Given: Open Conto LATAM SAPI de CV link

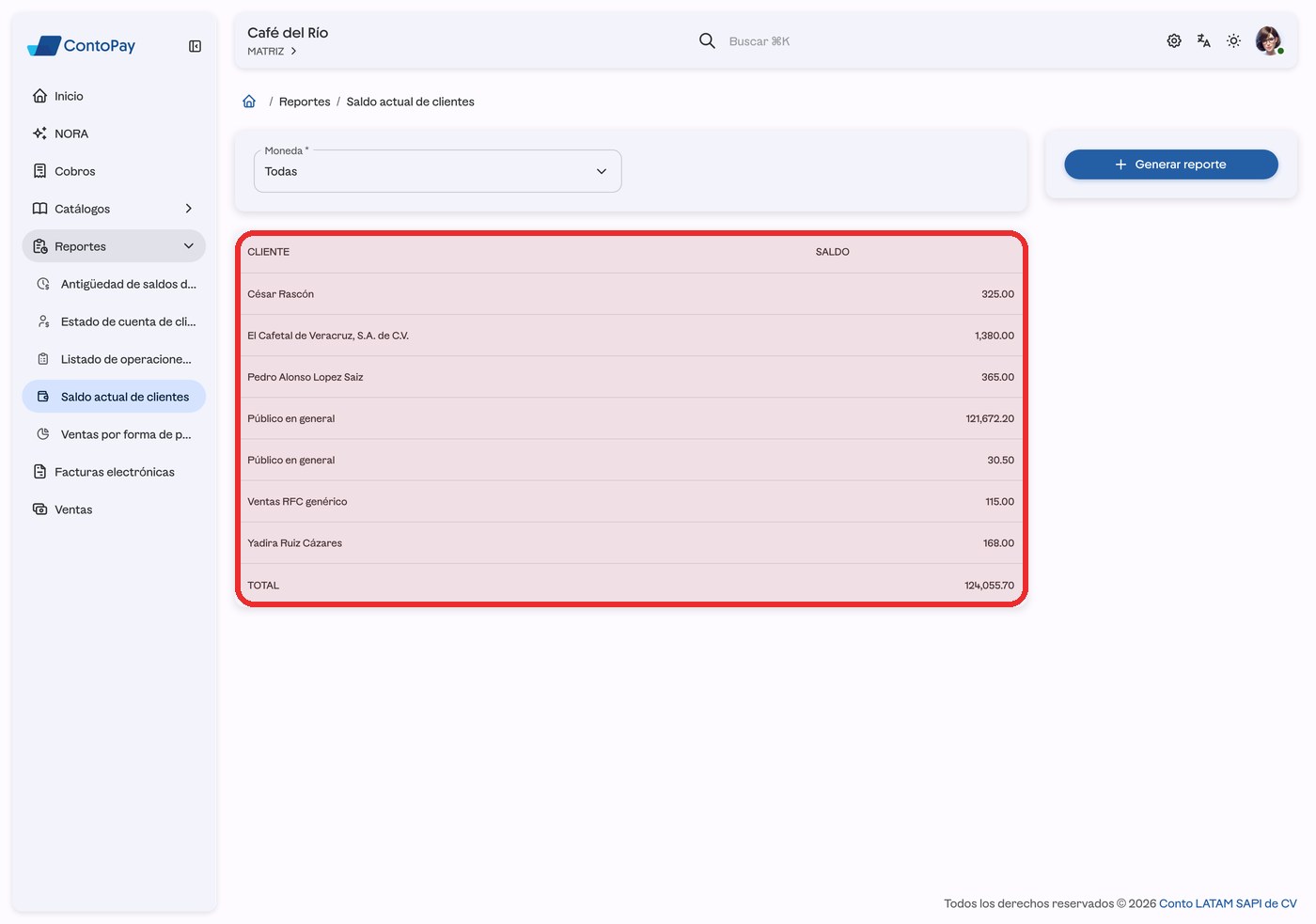Looking at the screenshot, I should pos(1228,903).
